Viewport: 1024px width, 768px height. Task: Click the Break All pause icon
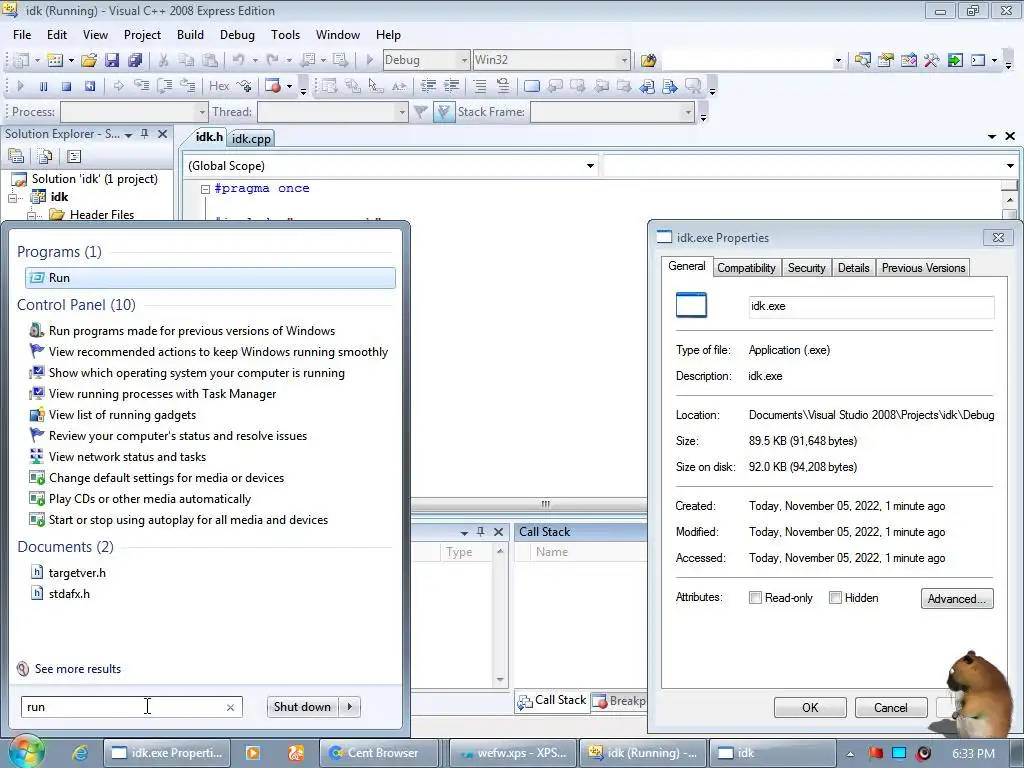(43, 86)
